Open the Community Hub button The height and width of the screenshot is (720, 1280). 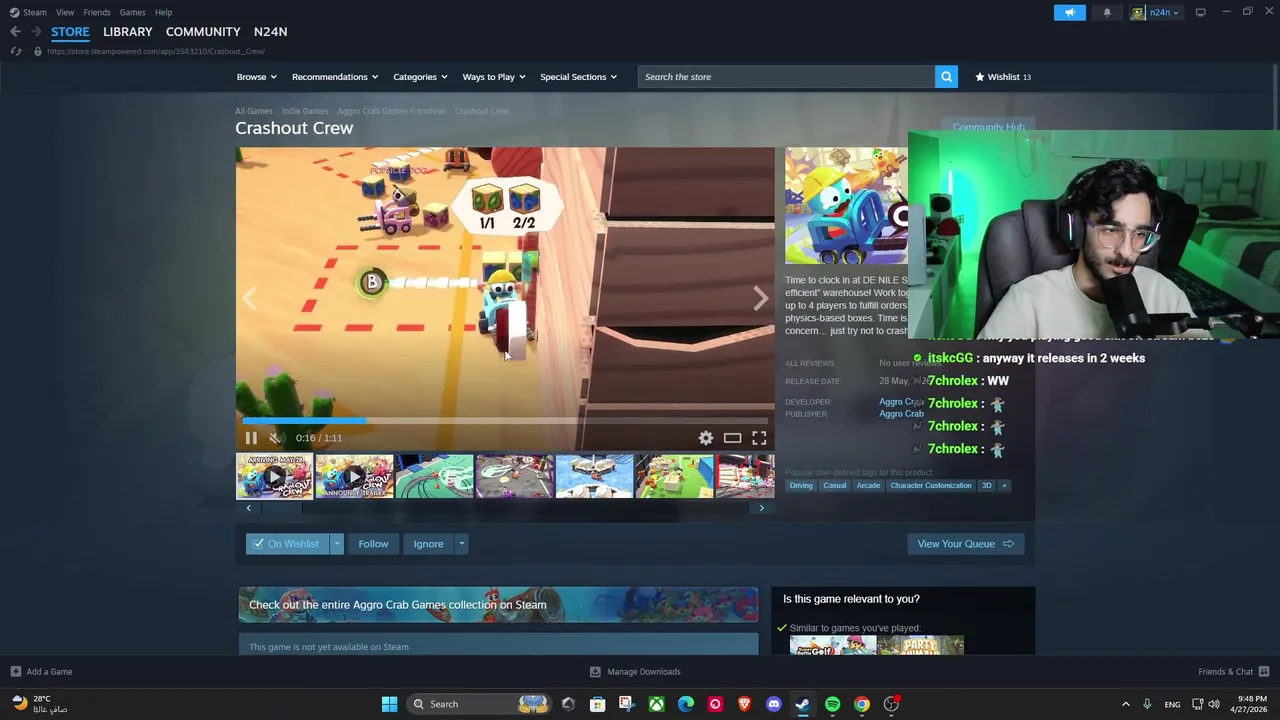988,127
